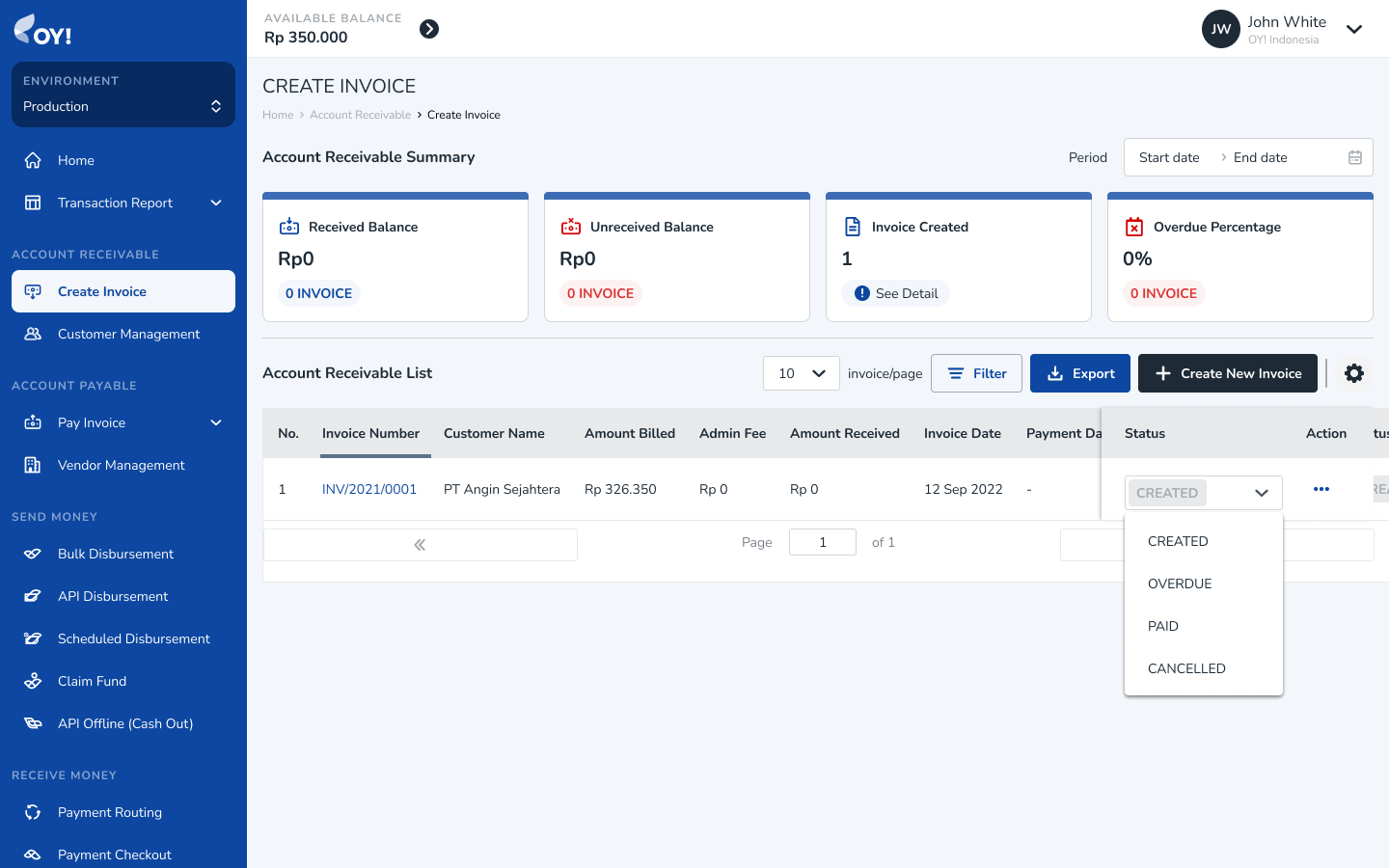Viewport: 1389px width, 868px height.
Task: Open the Environment Production selector
Action: tap(123, 95)
